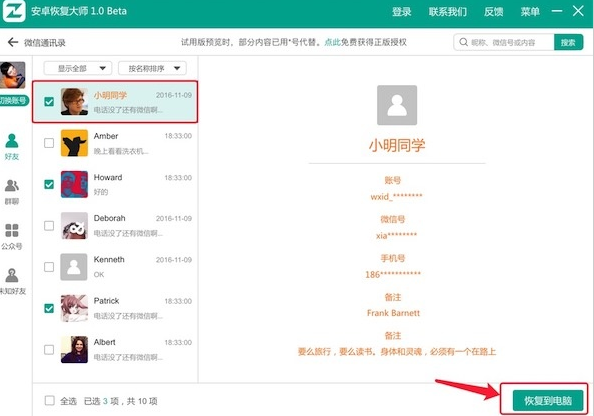The height and width of the screenshot is (416, 594).
Task: Open the 好友 friends sidebar icon
Action: pyautogui.click(x=12, y=147)
